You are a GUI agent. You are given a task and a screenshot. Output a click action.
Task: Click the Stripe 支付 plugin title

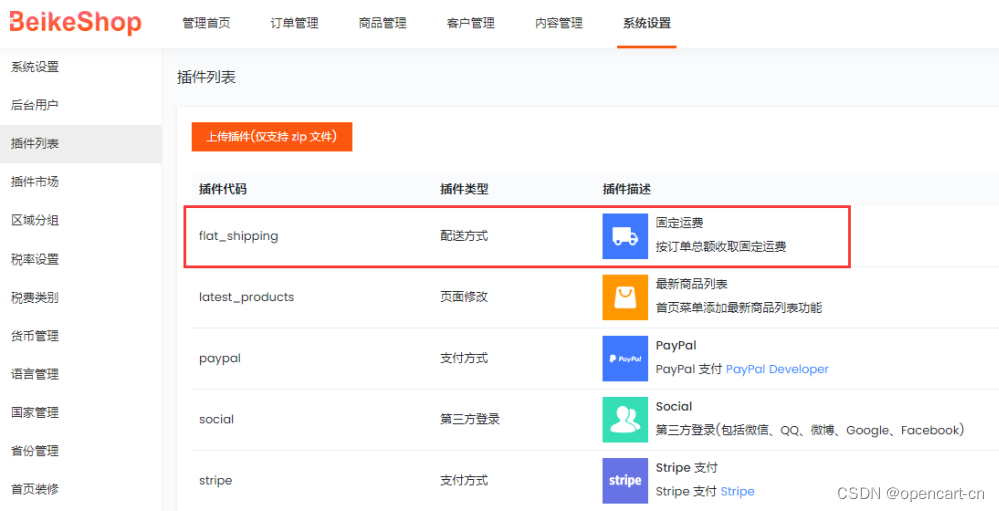pos(687,468)
